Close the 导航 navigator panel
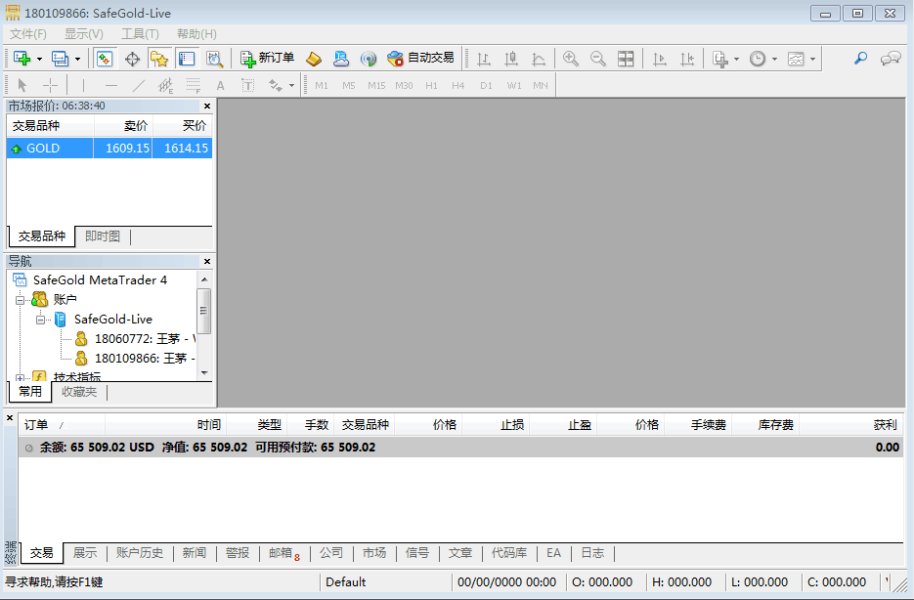The image size is (914, 600). pos(207,261)
